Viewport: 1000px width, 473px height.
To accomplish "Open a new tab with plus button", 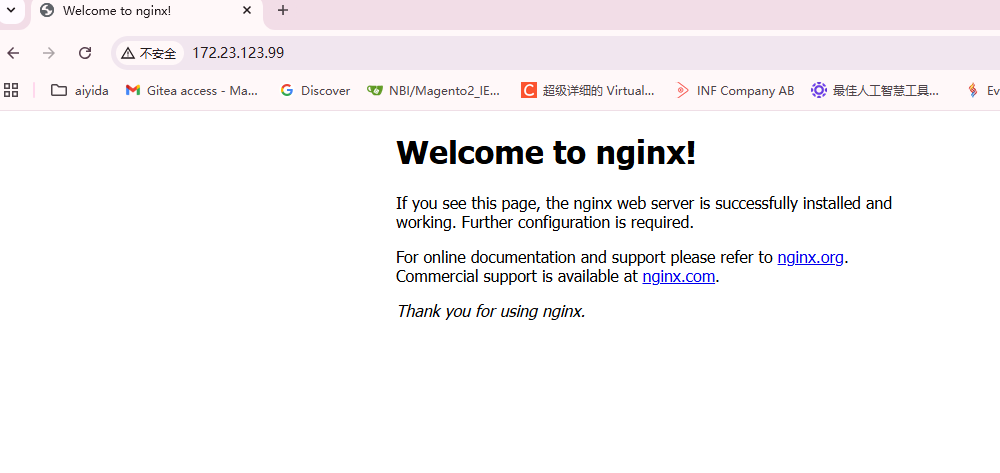I will (x=283, y=10).
